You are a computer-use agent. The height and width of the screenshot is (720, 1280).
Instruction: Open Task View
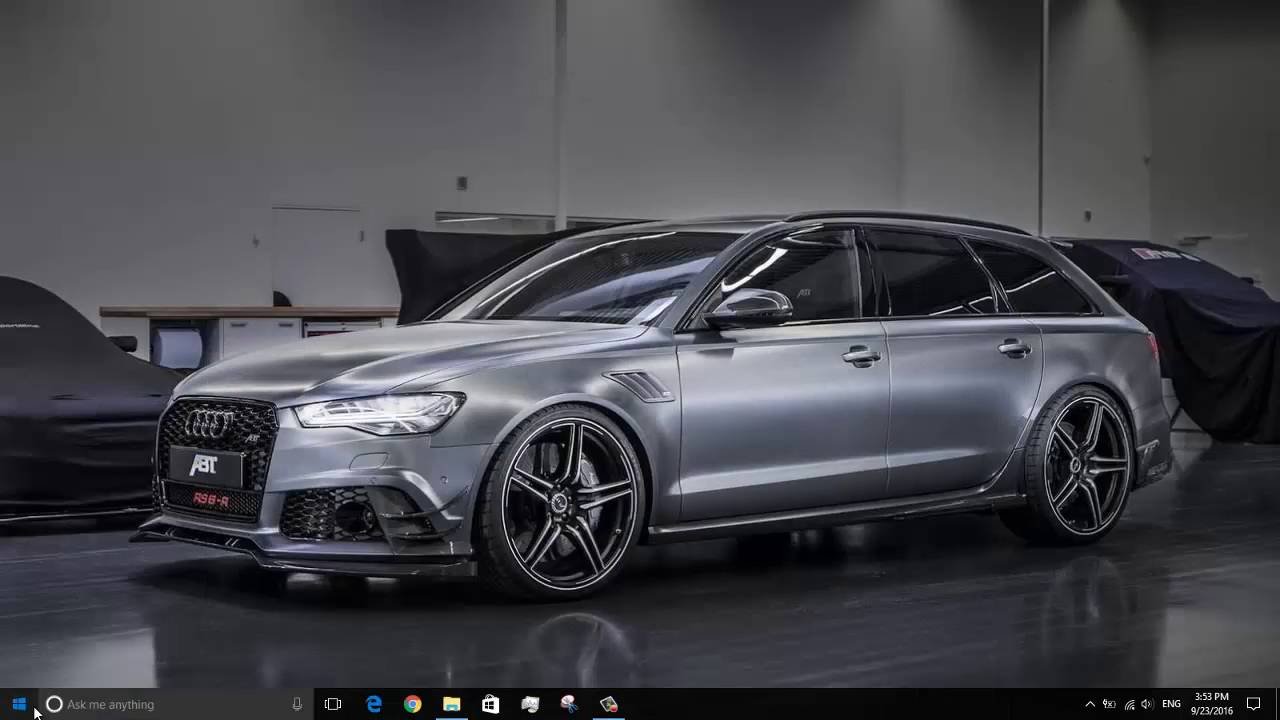[333, 704]
